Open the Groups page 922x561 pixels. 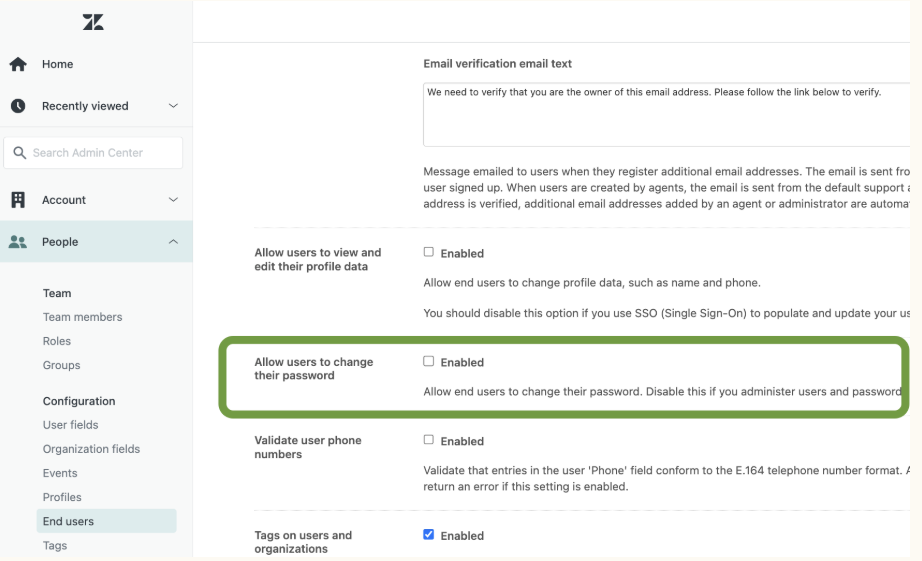coord(61,365)
